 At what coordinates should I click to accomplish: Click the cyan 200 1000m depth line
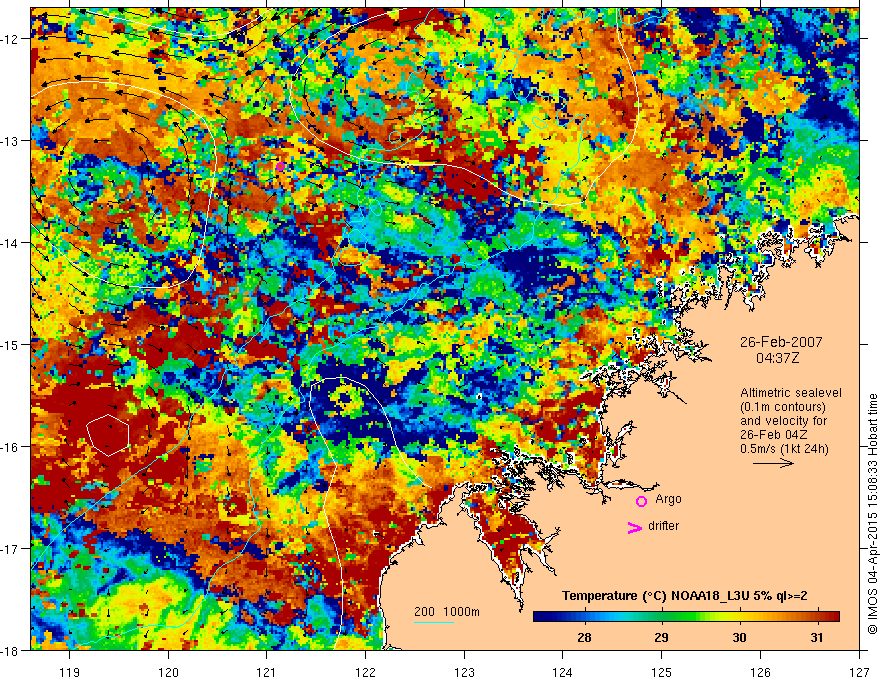click(x=434, y=622)
